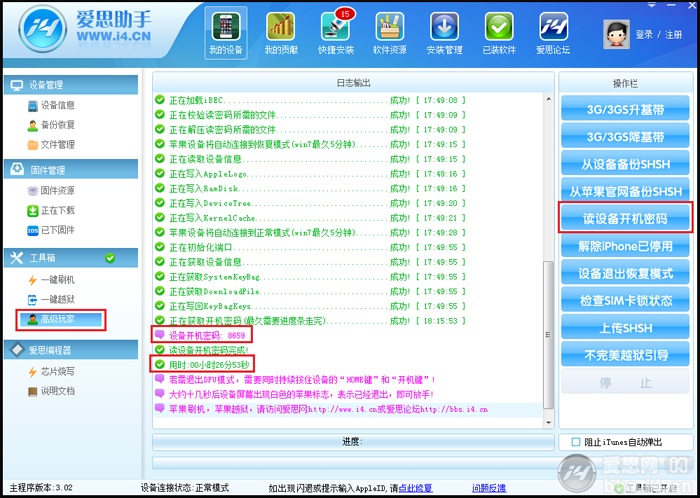Click the 读设备开机密码 button
Image resolution: width=700 pixels, height=498 pixels.
pyautogui.click(x=625, y=219)
